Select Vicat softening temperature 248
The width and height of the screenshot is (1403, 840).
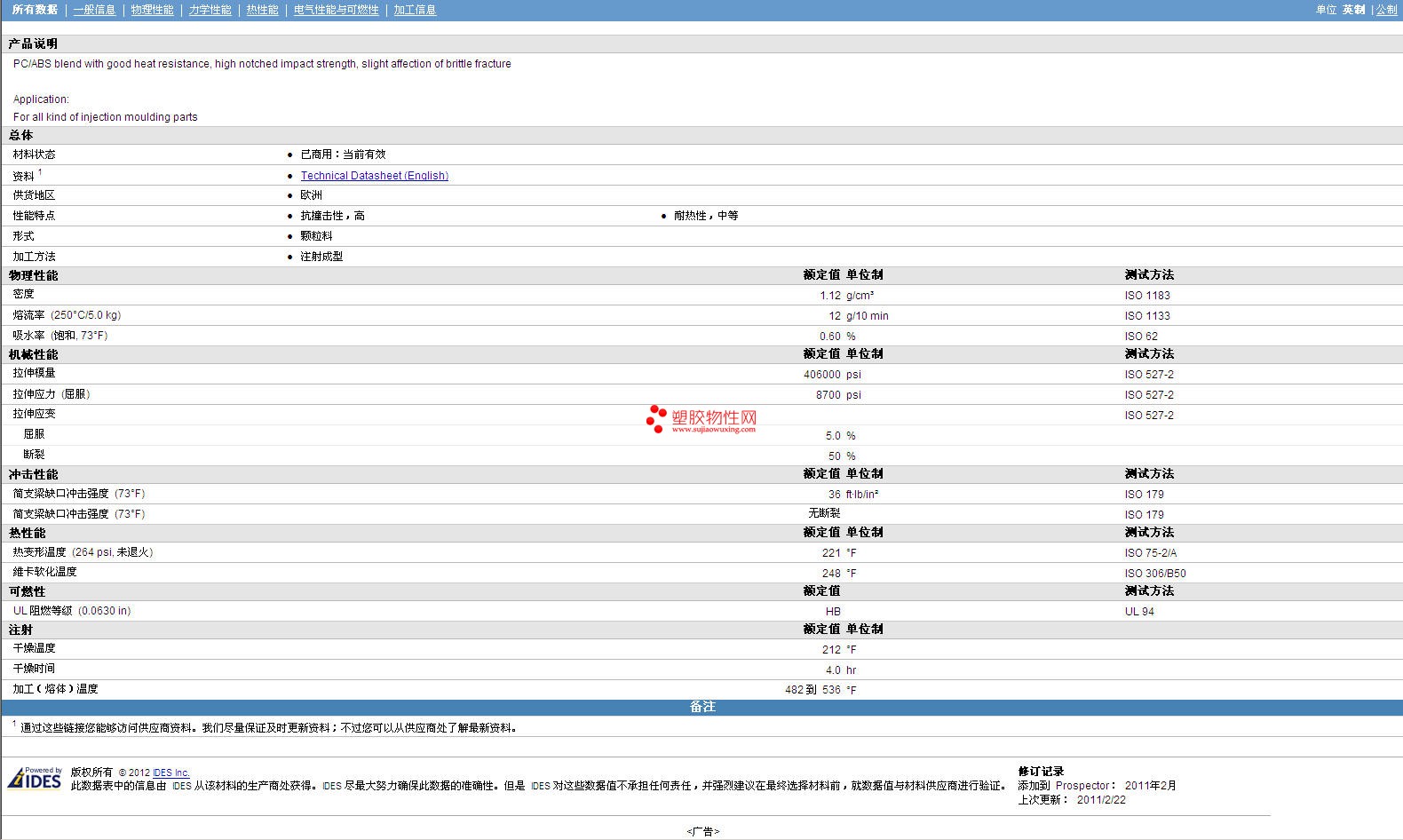coord(831,574)
